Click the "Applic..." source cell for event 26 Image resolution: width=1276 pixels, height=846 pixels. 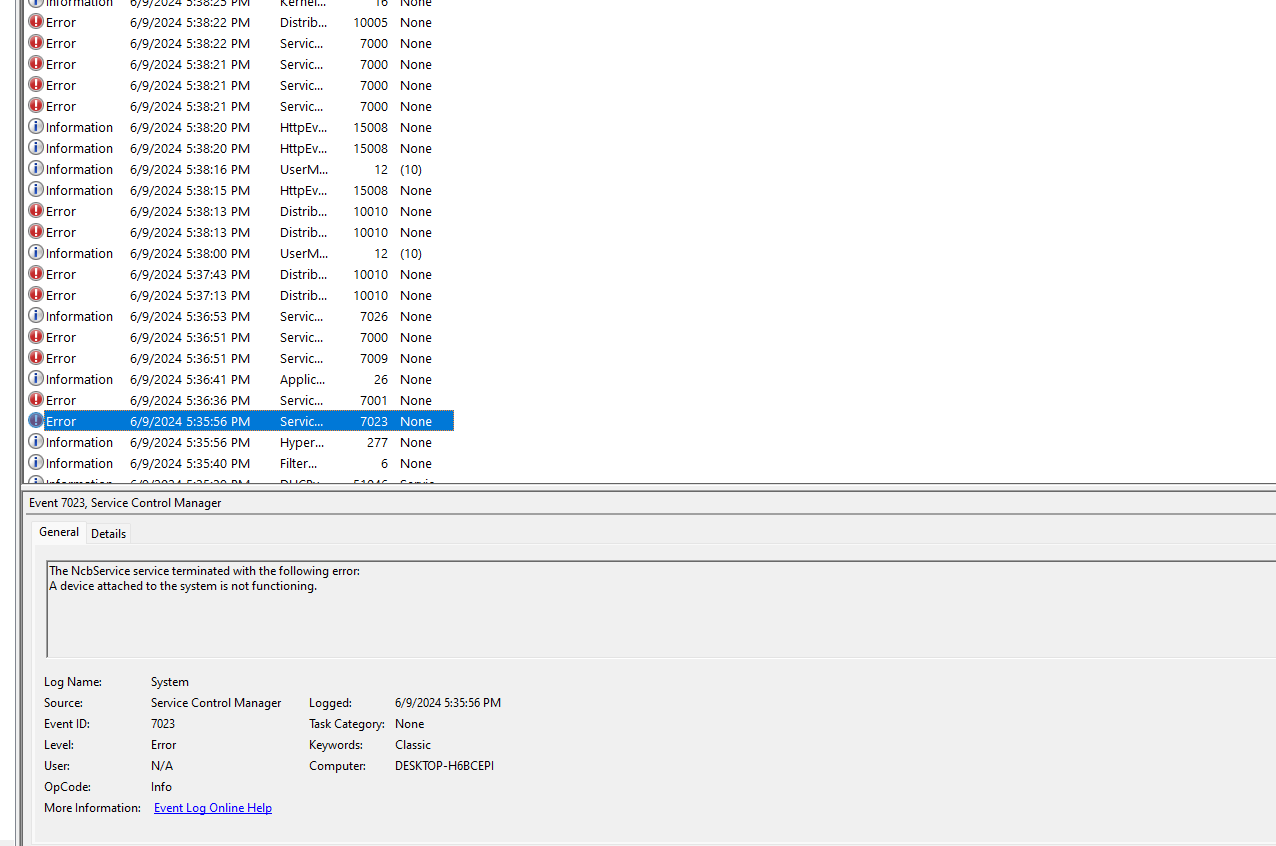(302, 379)
